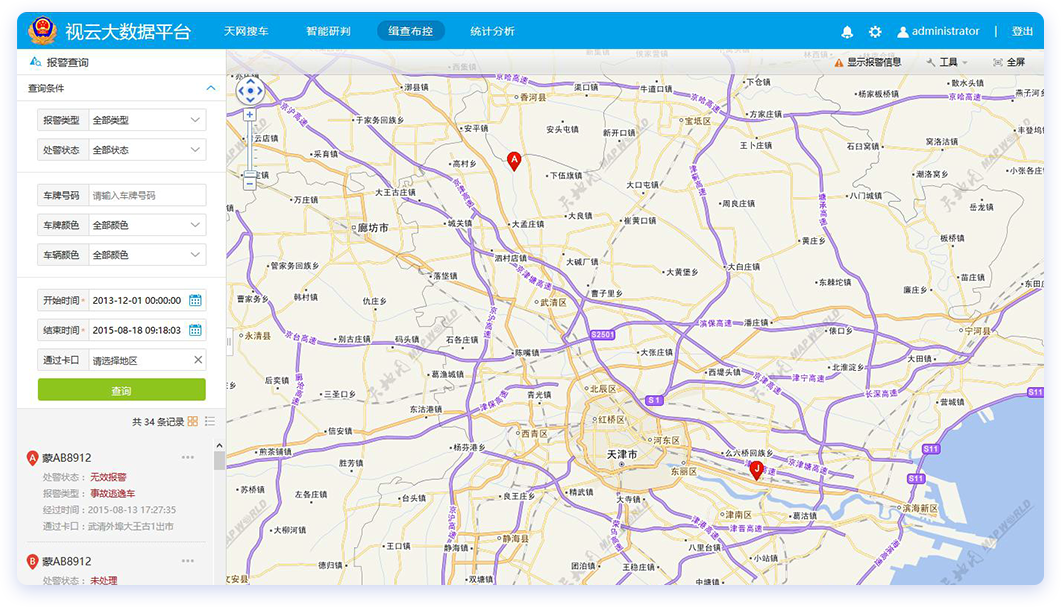Click first record plate 蒙AB8912
Viewport: 1061px width, 607px height.
66,457
